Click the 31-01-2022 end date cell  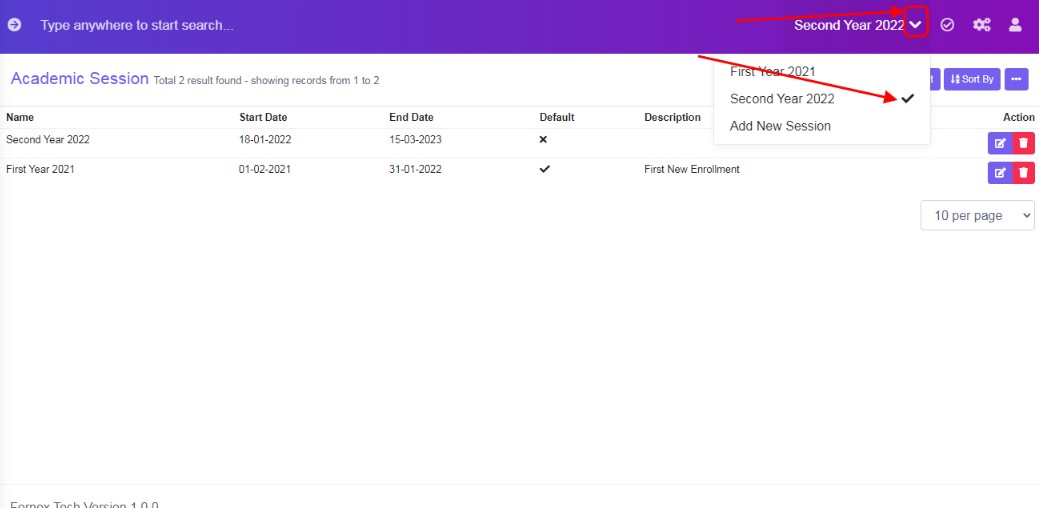pyautogui.click(x=415, y=169)
